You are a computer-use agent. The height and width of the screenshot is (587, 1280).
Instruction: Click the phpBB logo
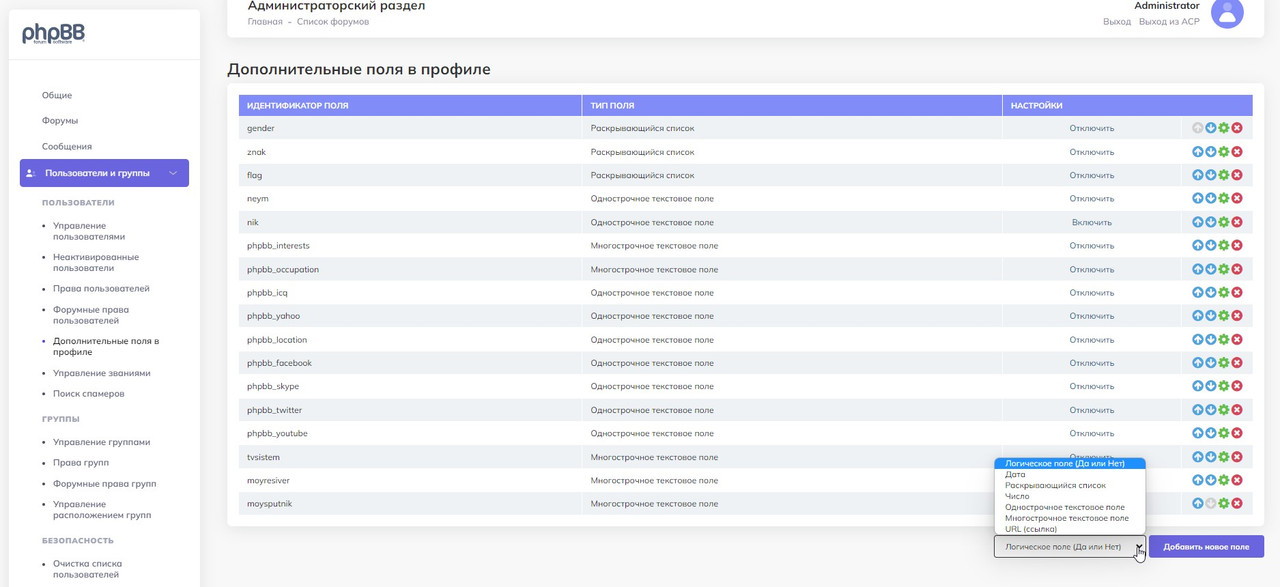click(54, 34)
